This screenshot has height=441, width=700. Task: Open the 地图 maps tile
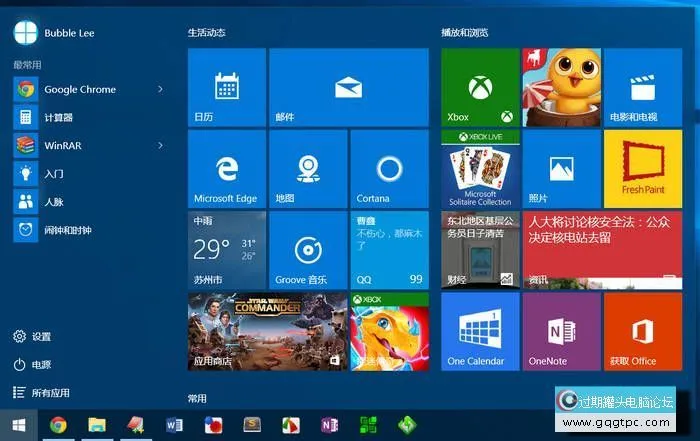pos(307,168)
